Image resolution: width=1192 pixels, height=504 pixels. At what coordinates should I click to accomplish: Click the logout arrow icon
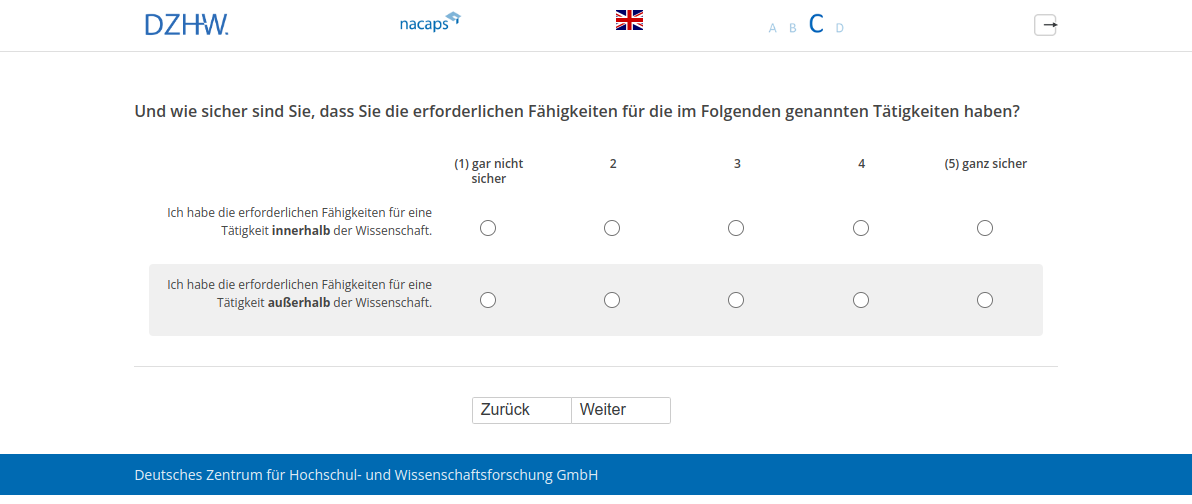1045,25
